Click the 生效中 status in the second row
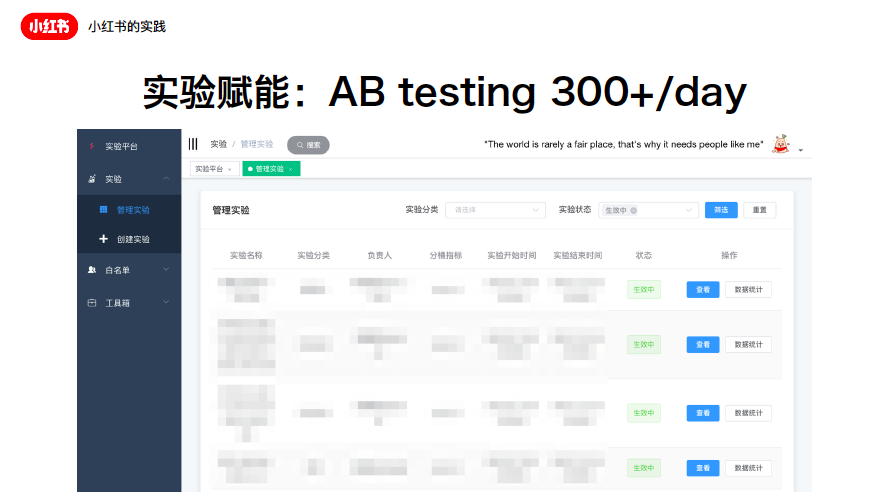This screenshot has height=497, width=889. (644, 345)
